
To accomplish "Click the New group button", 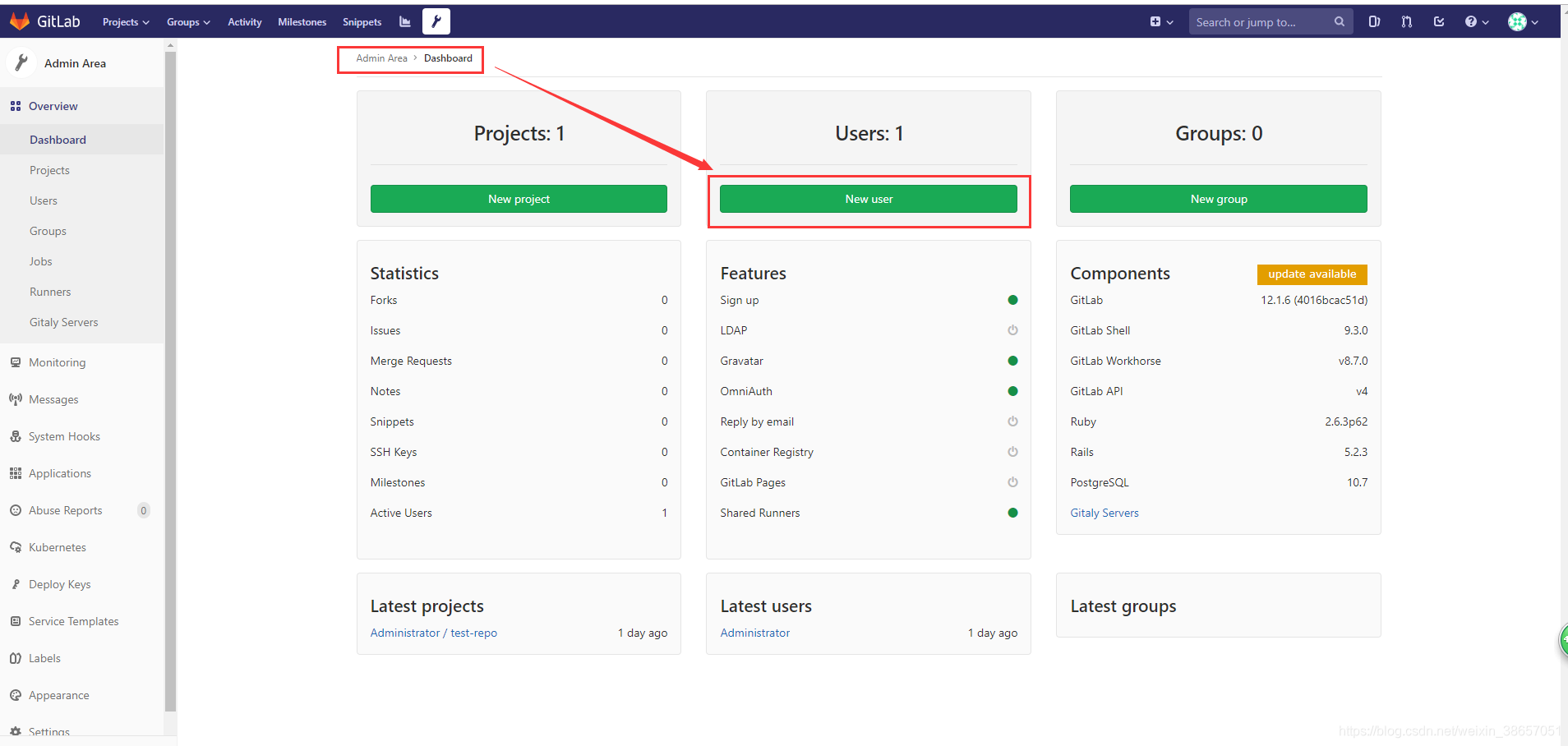I will (x=1219, y=199).
